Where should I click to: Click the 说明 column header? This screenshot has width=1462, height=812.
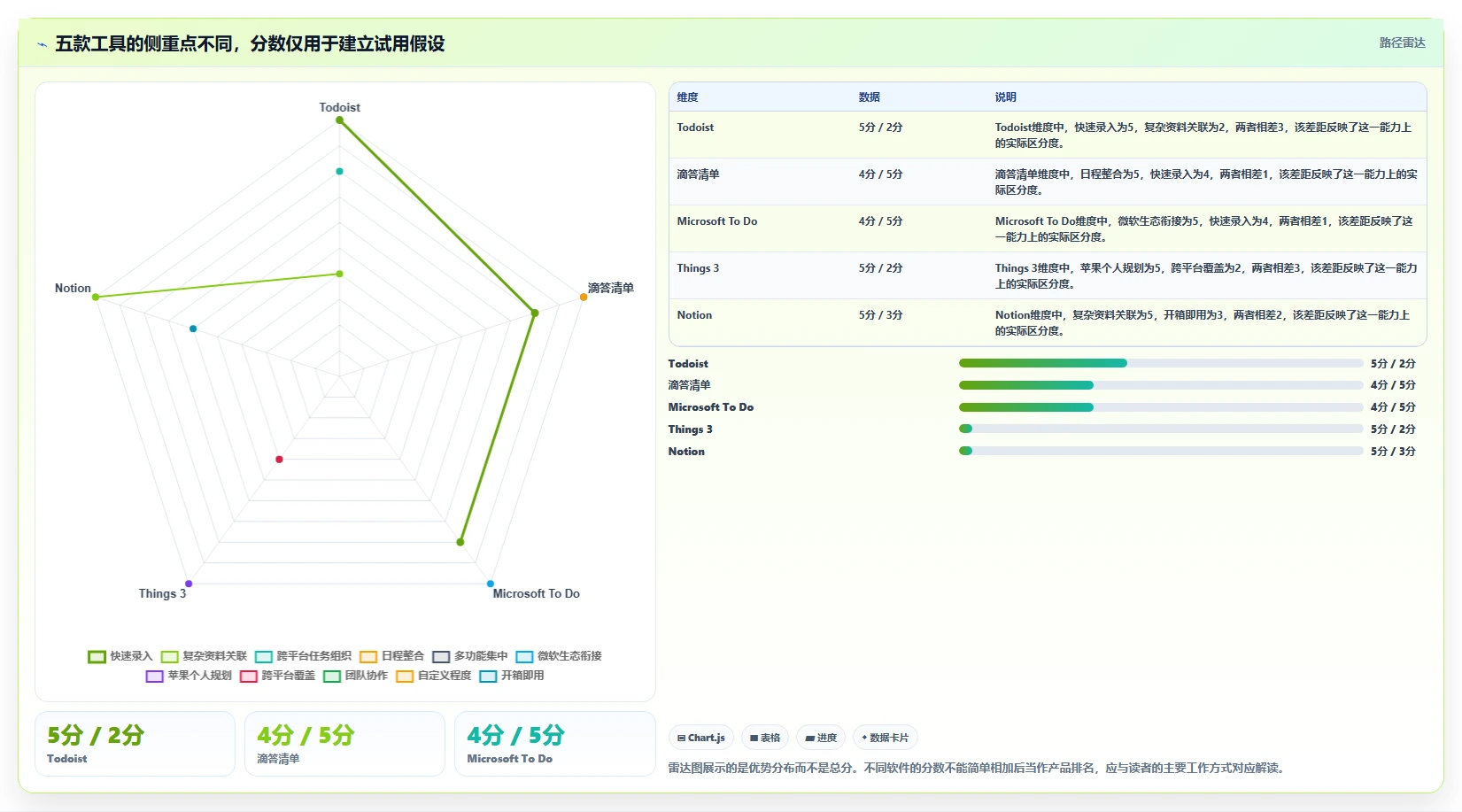[1005, 97]
